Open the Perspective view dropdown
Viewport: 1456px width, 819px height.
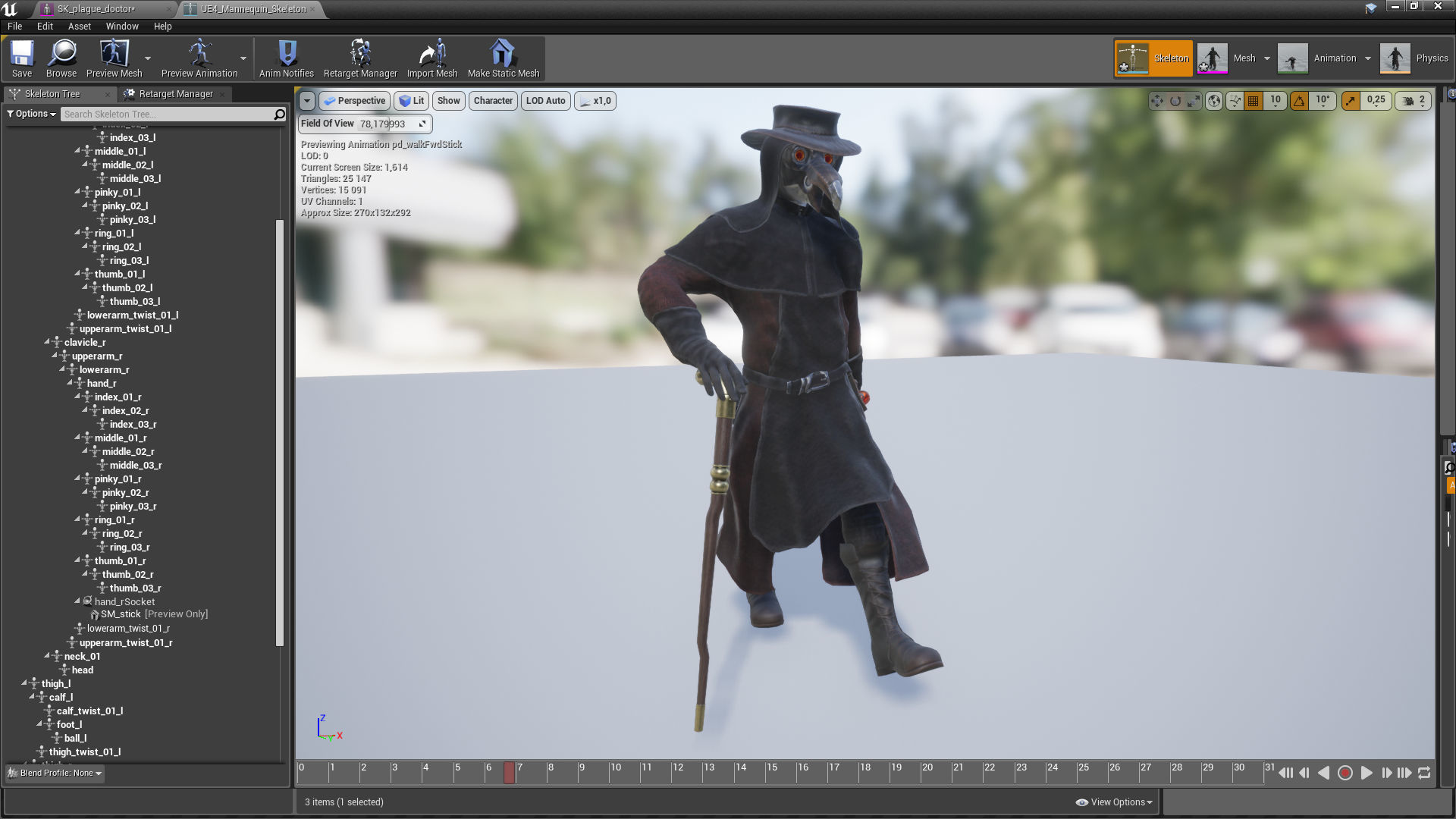coord(354,101)
